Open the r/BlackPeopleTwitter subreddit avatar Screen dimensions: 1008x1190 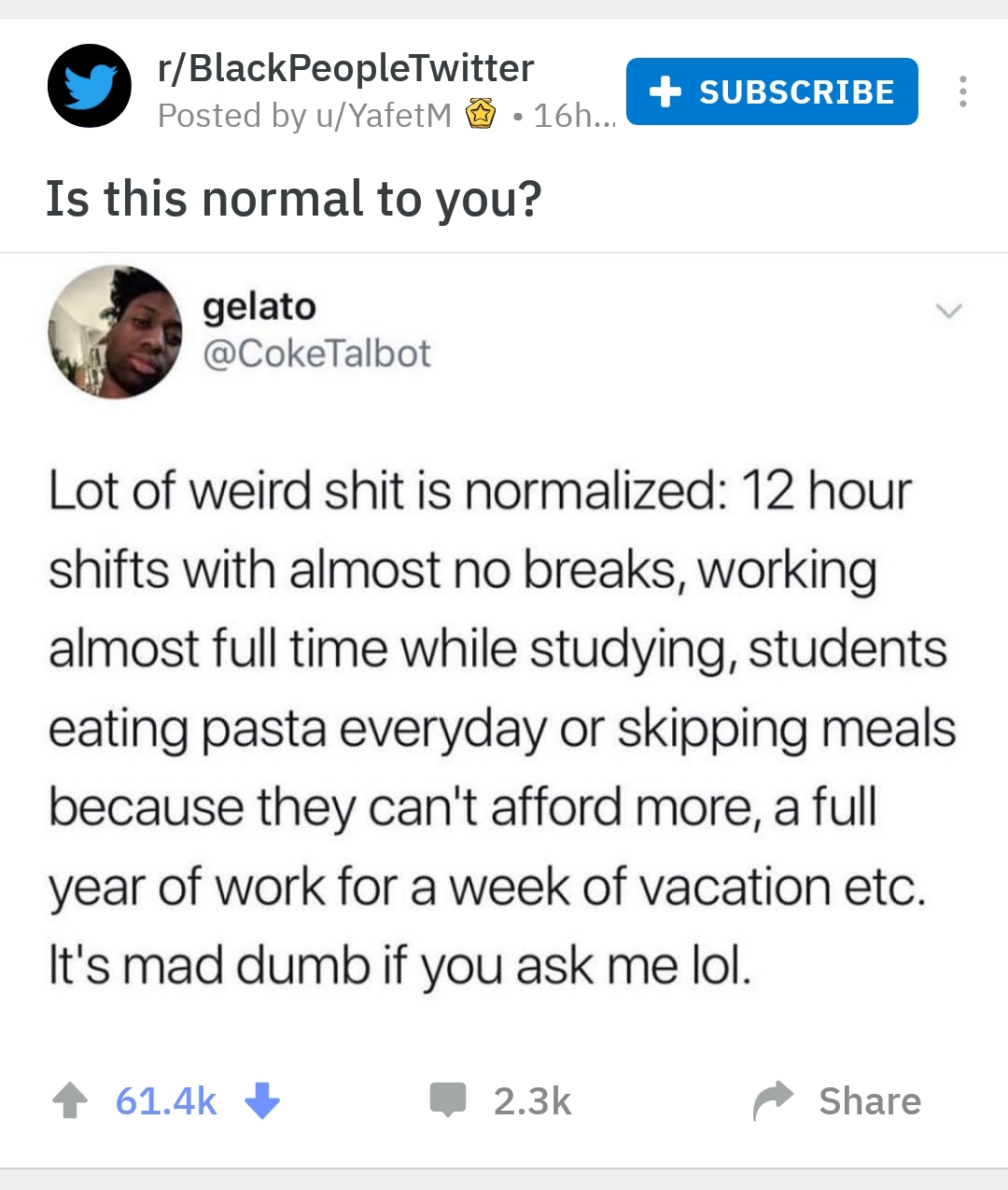coord(90,86)
